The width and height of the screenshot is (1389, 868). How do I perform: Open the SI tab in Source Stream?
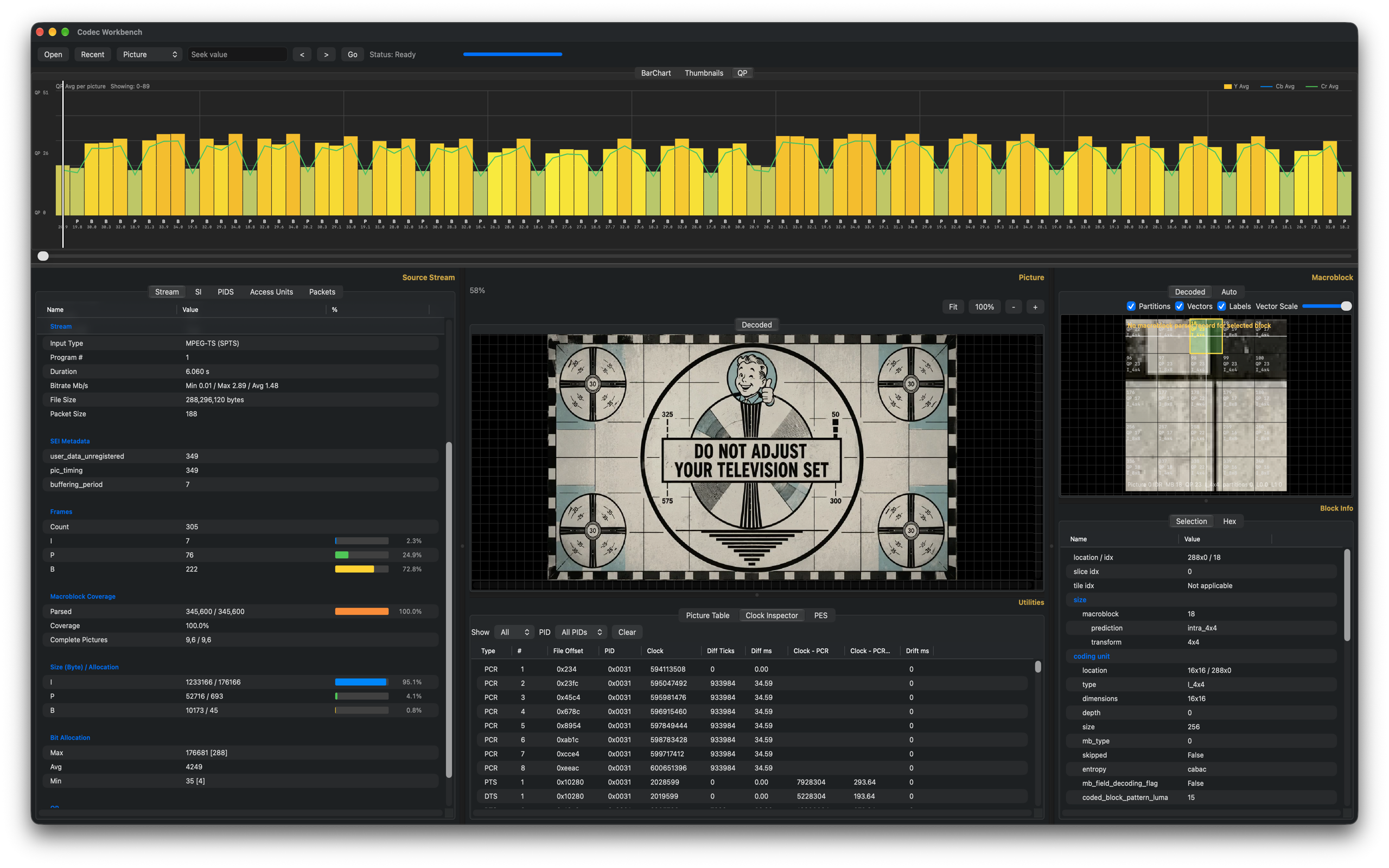click(198, 292)
